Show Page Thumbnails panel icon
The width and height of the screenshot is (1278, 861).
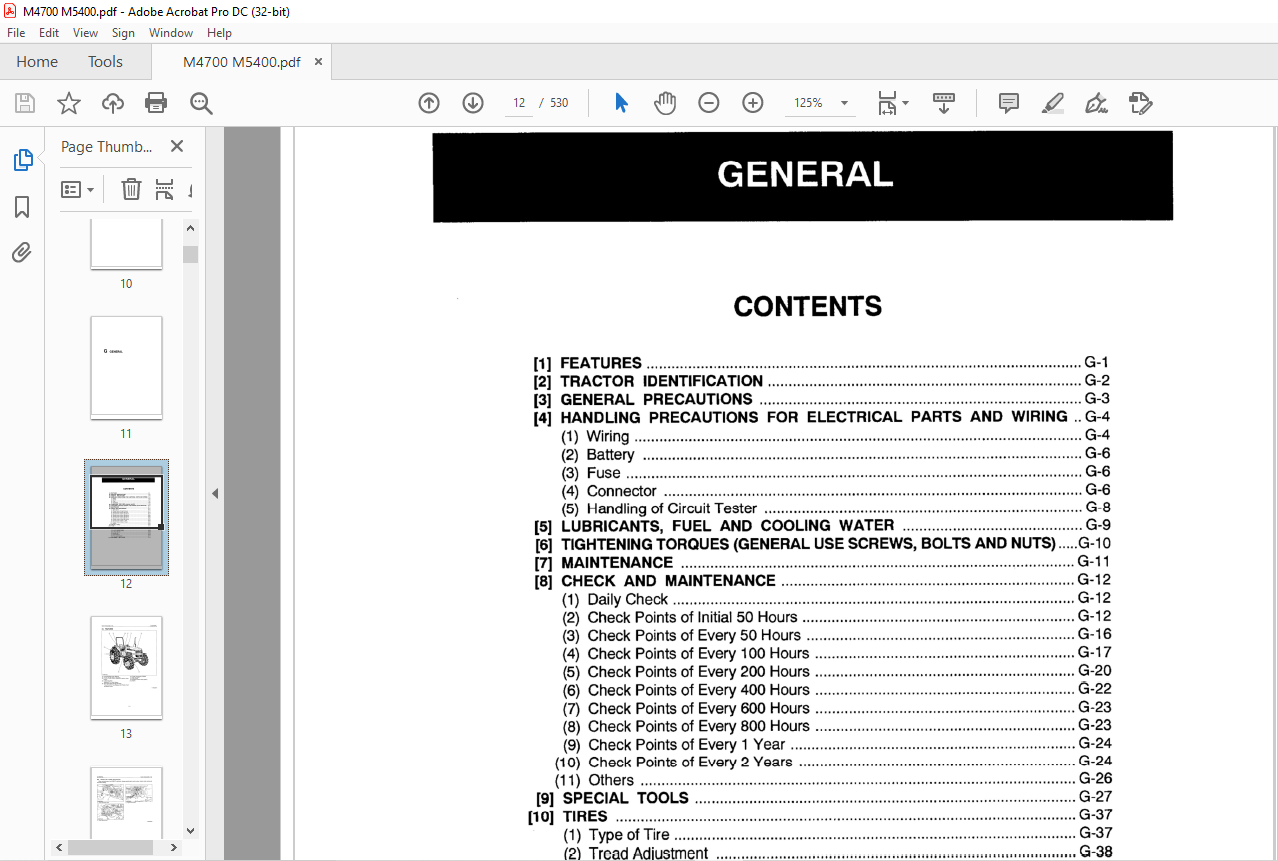coord(22,159)
